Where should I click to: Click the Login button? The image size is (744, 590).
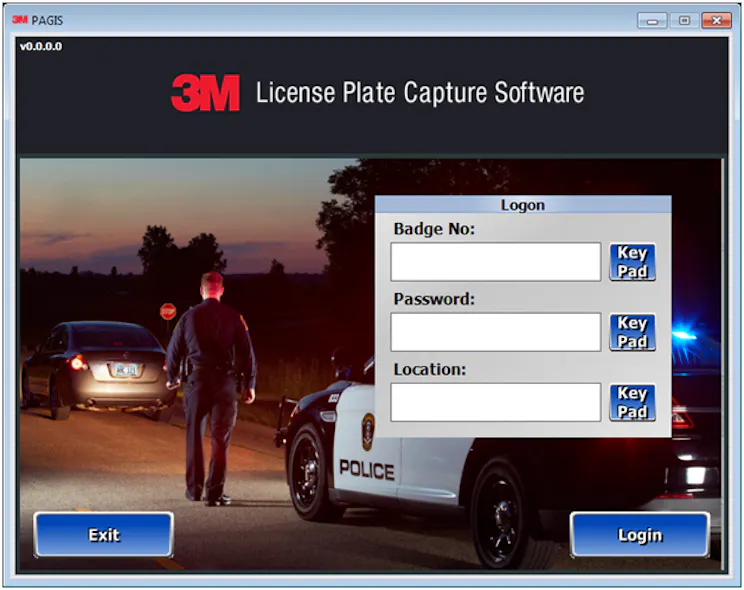point(640,535)
